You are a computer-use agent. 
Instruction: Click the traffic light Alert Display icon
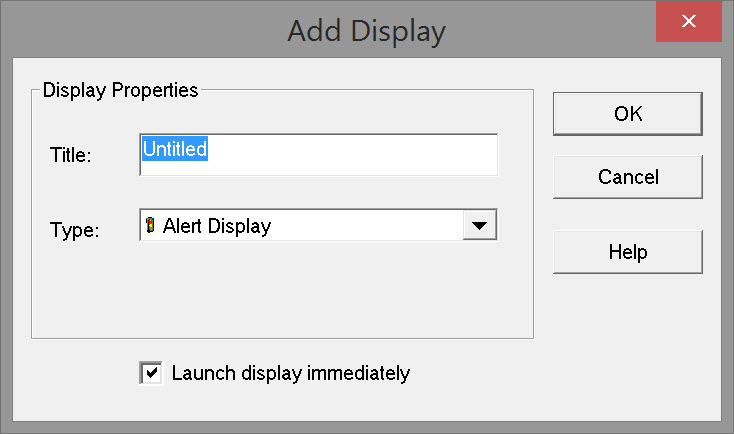[x=151, y=226]
